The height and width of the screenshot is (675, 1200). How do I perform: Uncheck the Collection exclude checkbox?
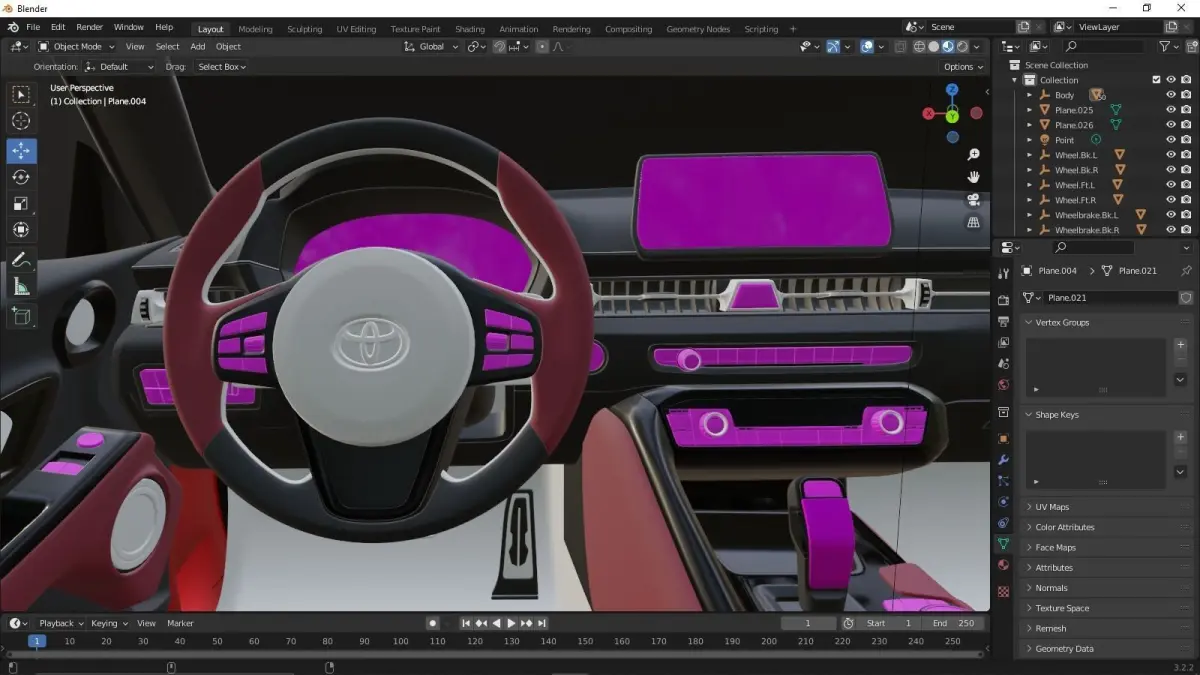pyautogui.click(x=1156, y=80)
